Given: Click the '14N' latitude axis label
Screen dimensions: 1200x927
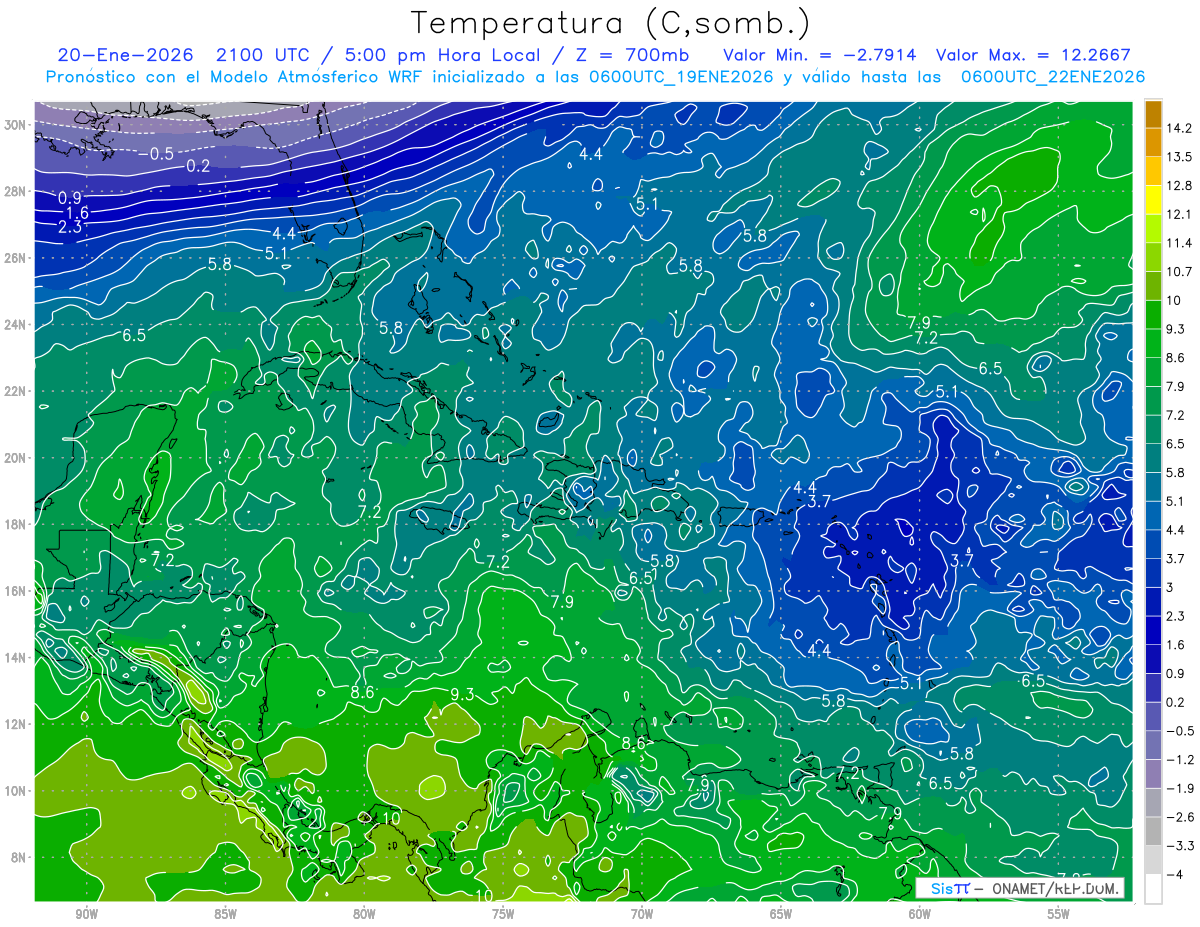Looking at the screenshot, I should pyautogui.click(x=17, y=658).
